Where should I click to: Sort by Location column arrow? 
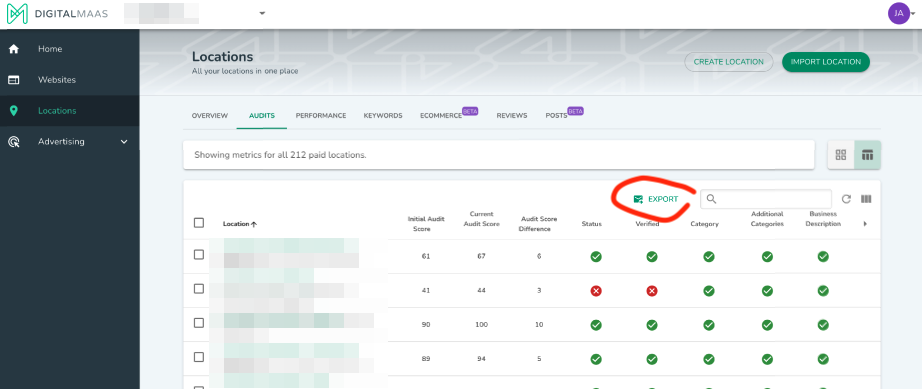pos(254,224)
